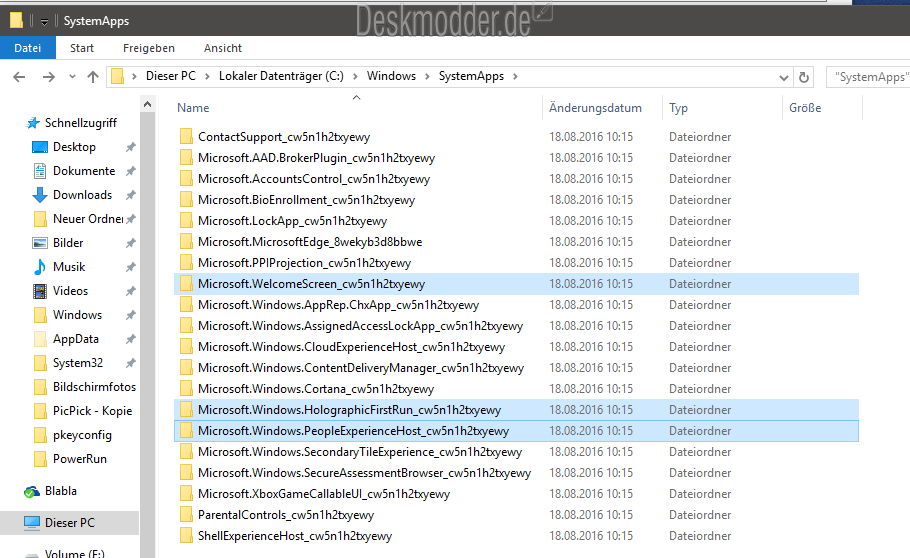
Task: Go back with the left arrow button
Action: [19, 77]
